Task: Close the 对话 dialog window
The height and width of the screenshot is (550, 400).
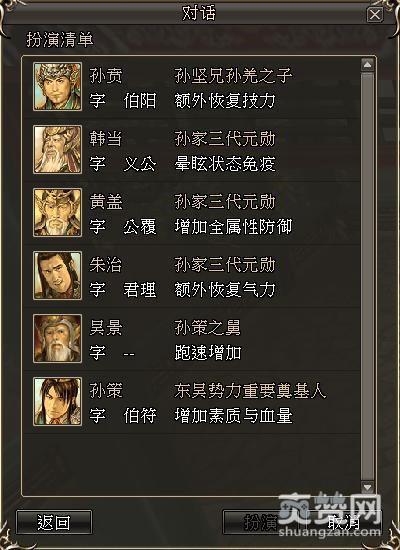Action: (x=375, y=15)
